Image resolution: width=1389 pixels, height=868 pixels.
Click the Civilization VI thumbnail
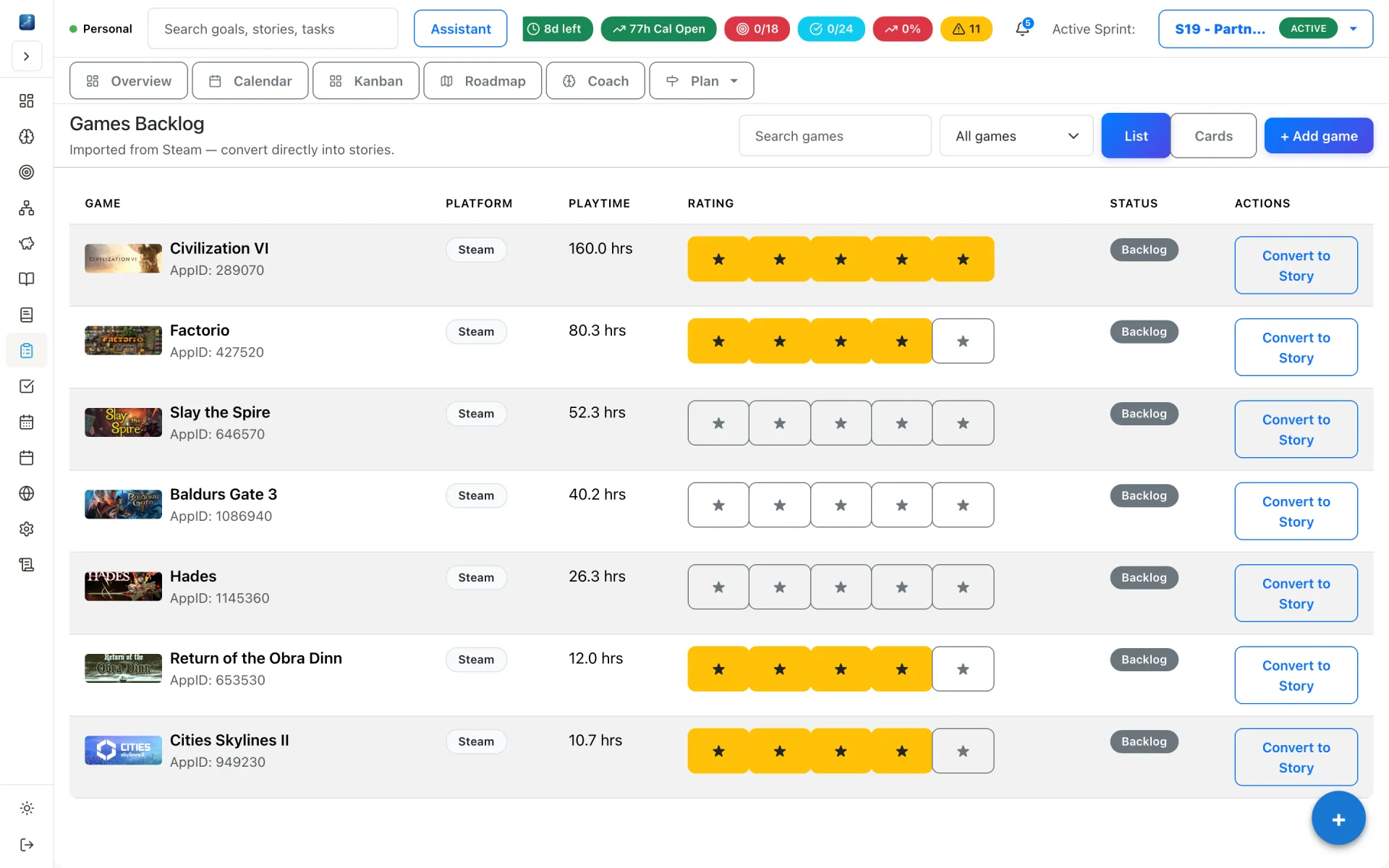[123, 259]
